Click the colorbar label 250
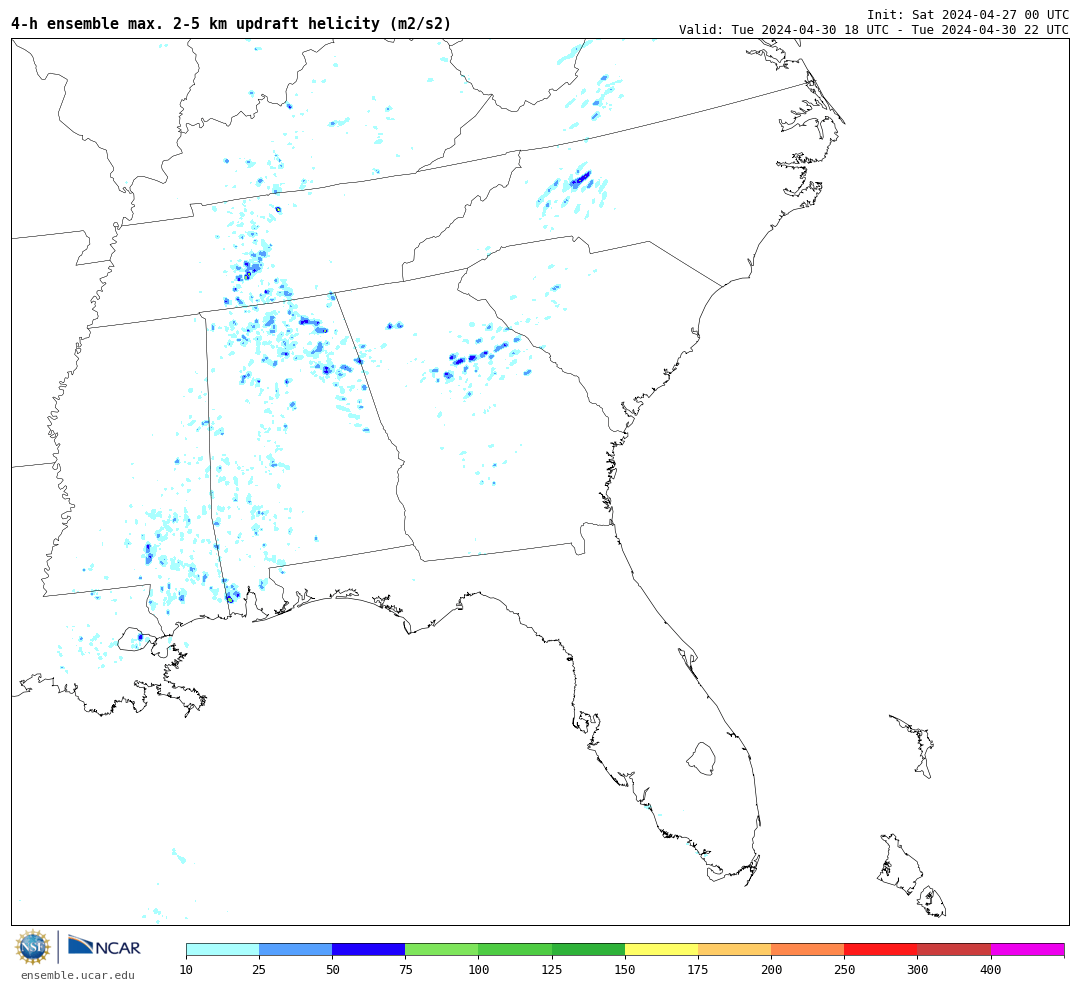 coord(844,969)
